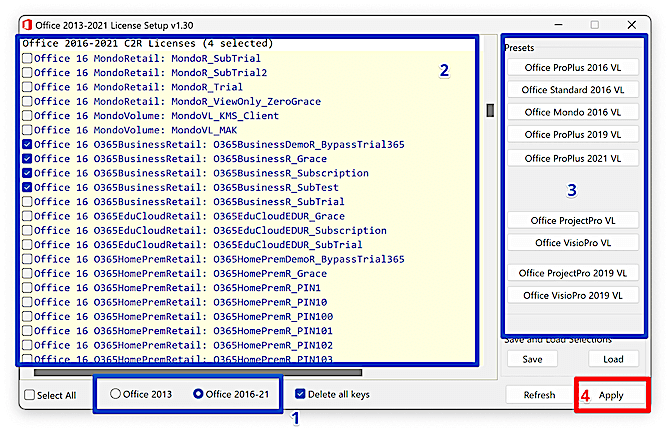The image size is (670, 431).
Task: Check O365HomePremR_PIN10 checkbox
Action: click(27, 302)
